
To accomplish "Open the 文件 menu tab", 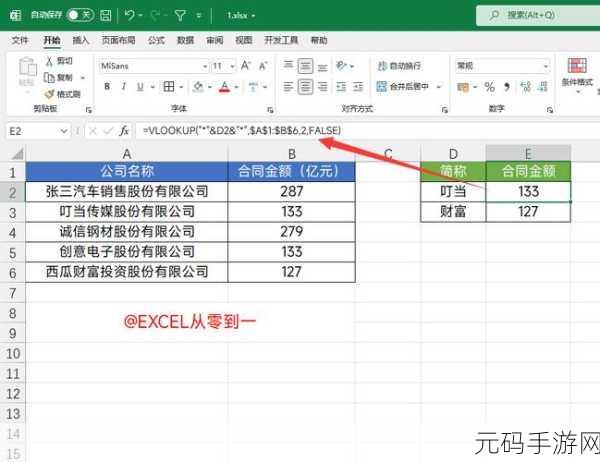I will 20,40.
